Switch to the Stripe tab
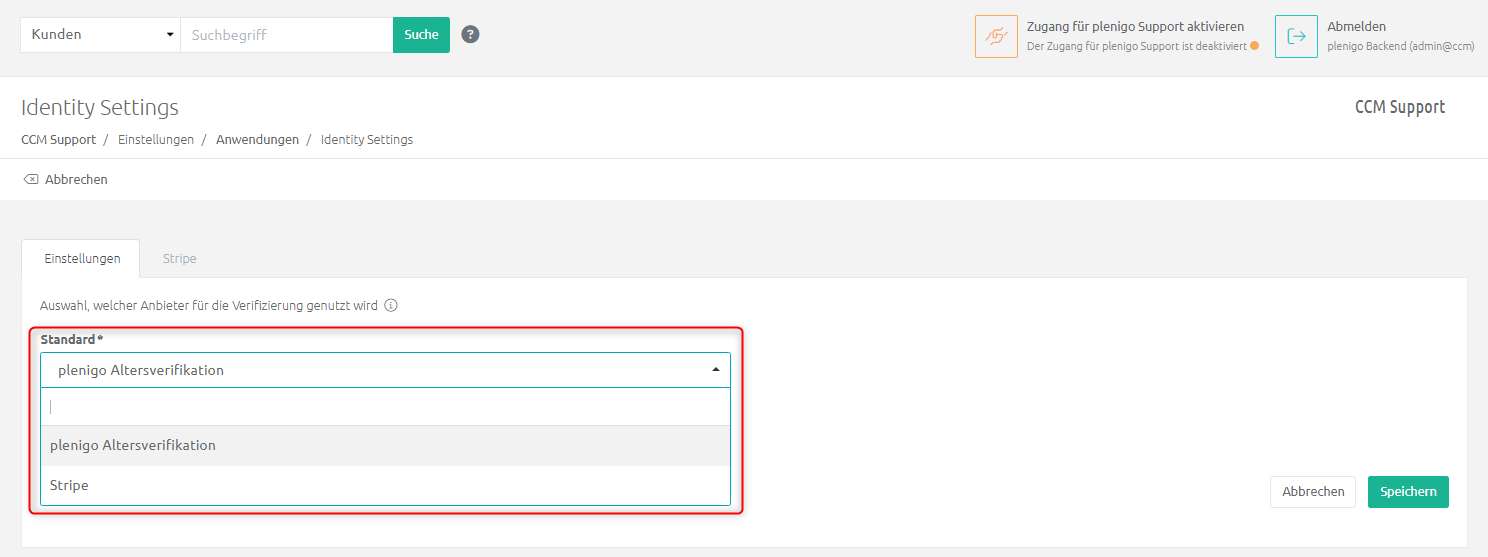Image resolution: width=1488 pixels, height=557 pixels. [180, 259]
